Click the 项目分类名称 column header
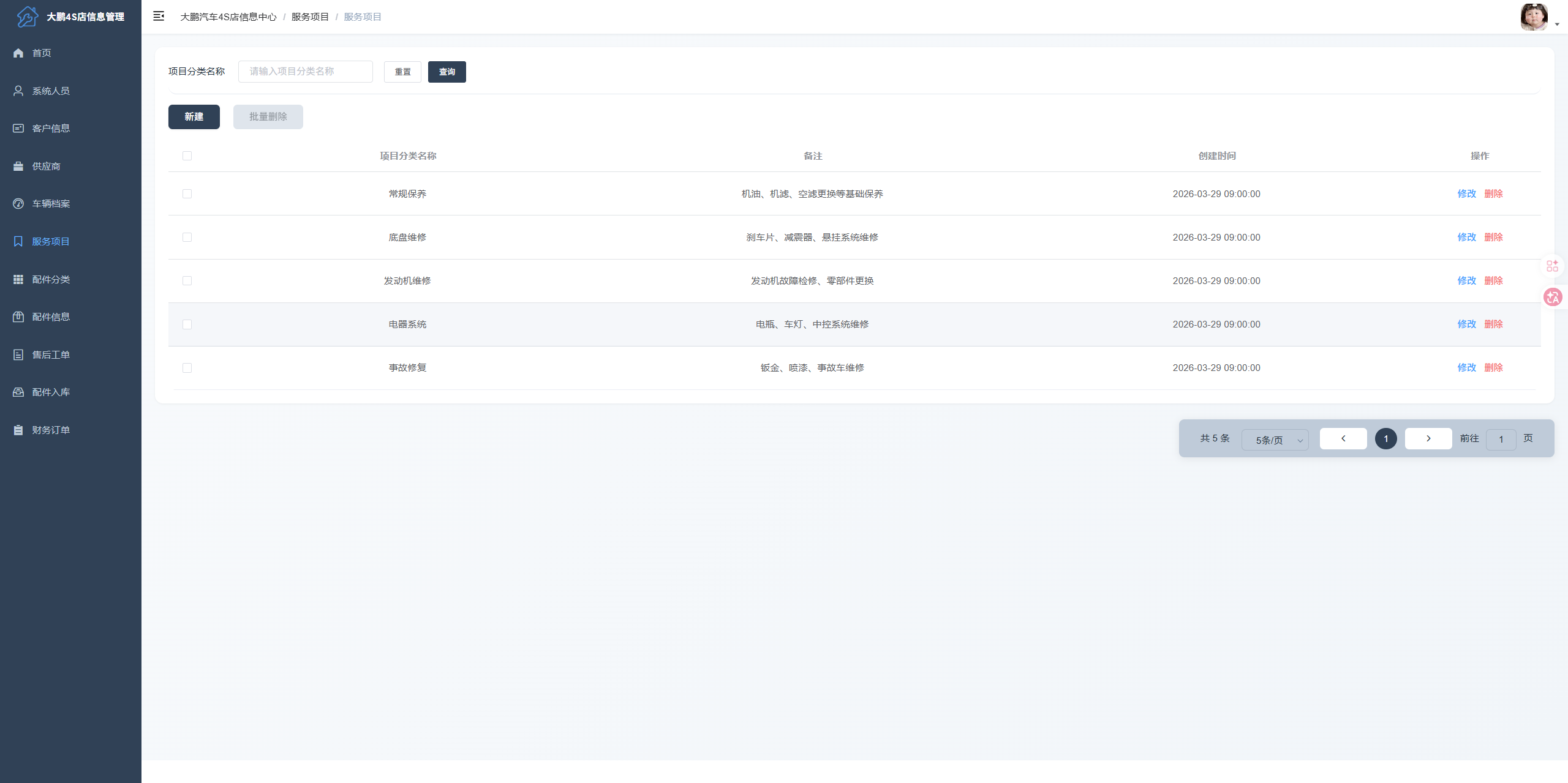Viewport: 1568px width, 783px height. [408, 156]
